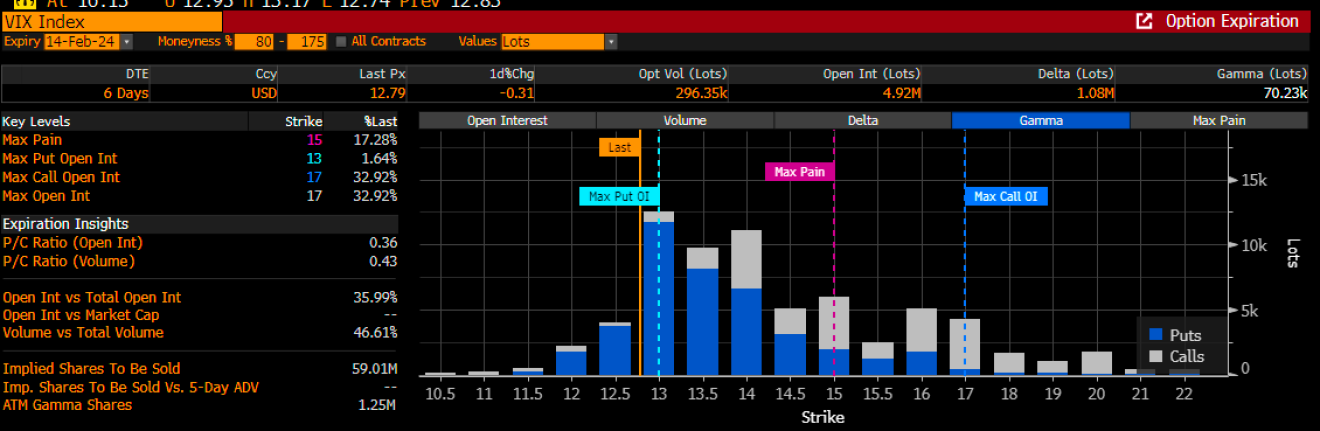
Task: Click the Max Put OI chart marker
Action: click(620, 196)
